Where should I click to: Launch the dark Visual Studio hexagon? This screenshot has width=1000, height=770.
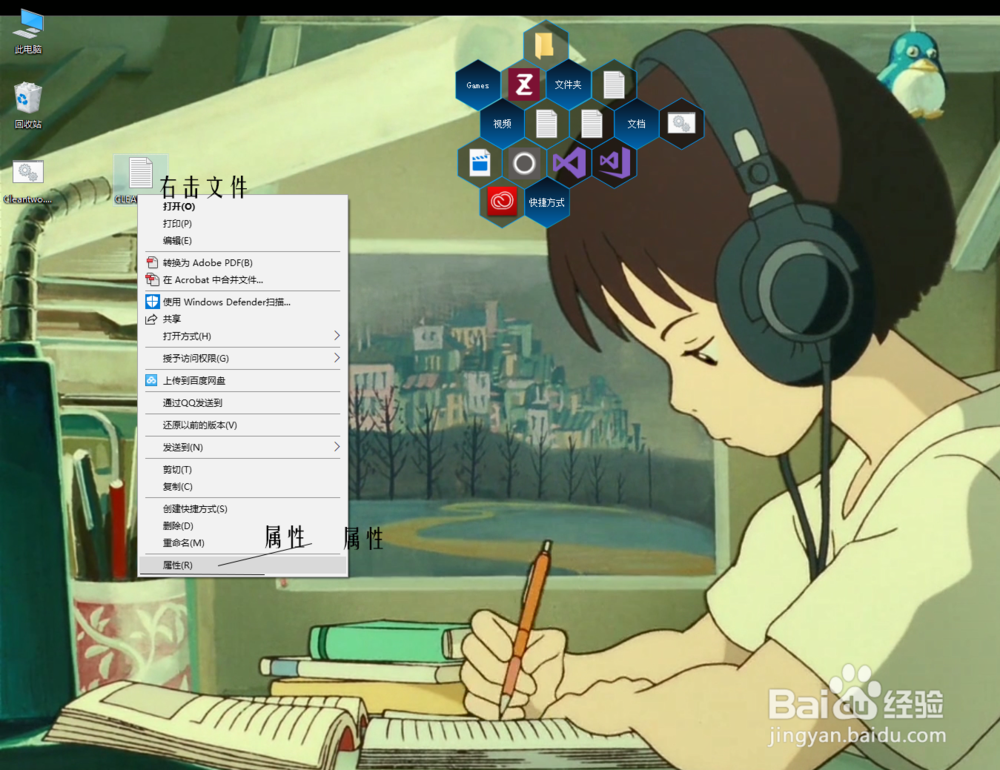pos(614,163)
